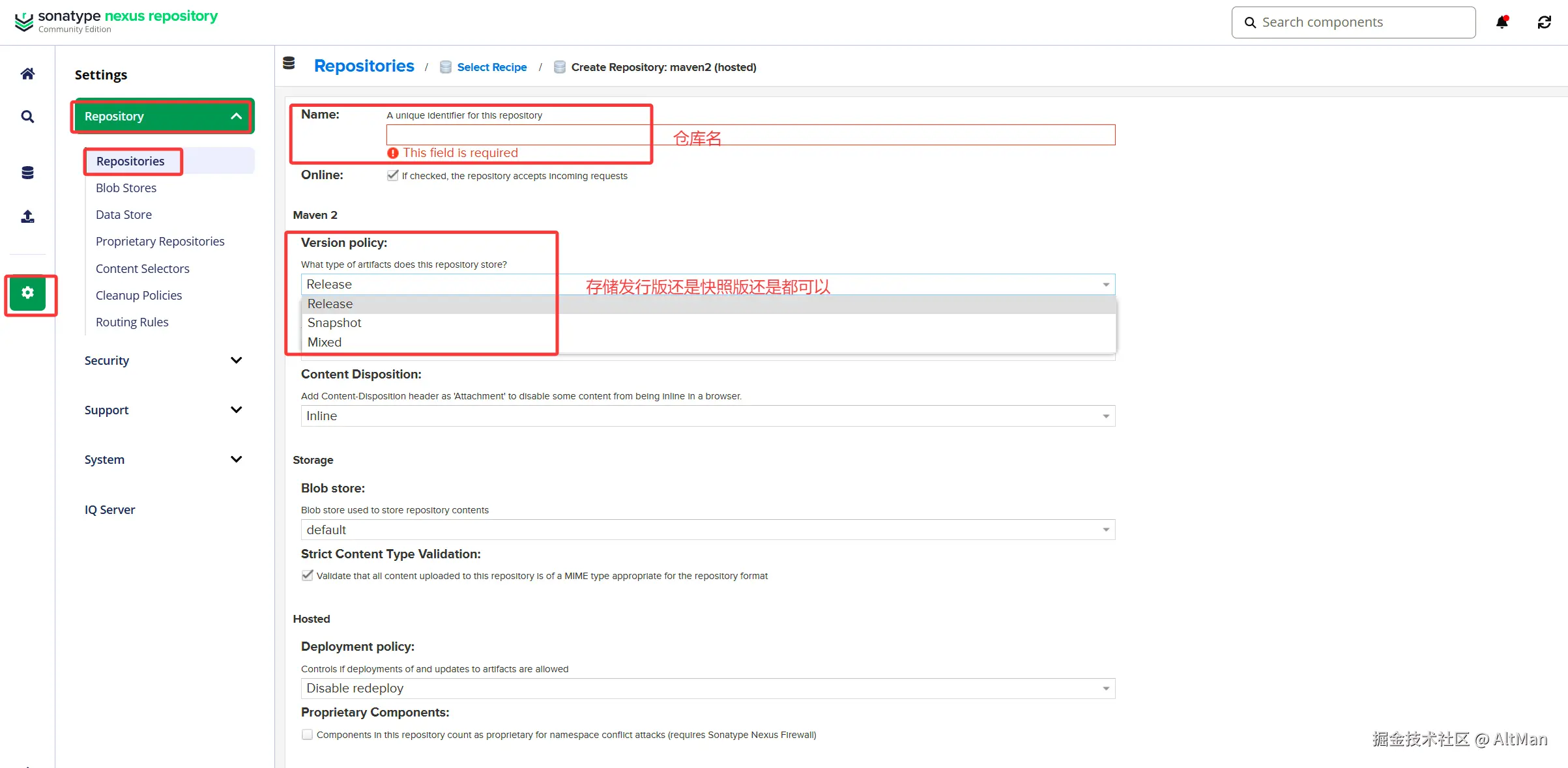This screenshot has height=768, width=1568.
Task: Select Mixed from the version policy list
Action: (x=325, y=342)
